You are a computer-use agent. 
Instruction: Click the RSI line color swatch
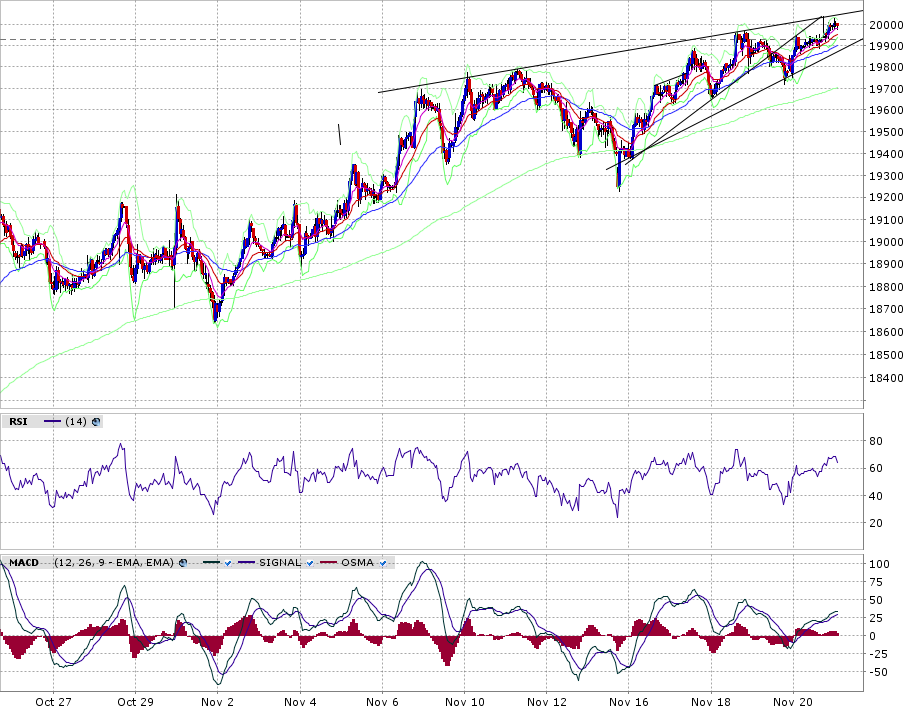[52, 422]
